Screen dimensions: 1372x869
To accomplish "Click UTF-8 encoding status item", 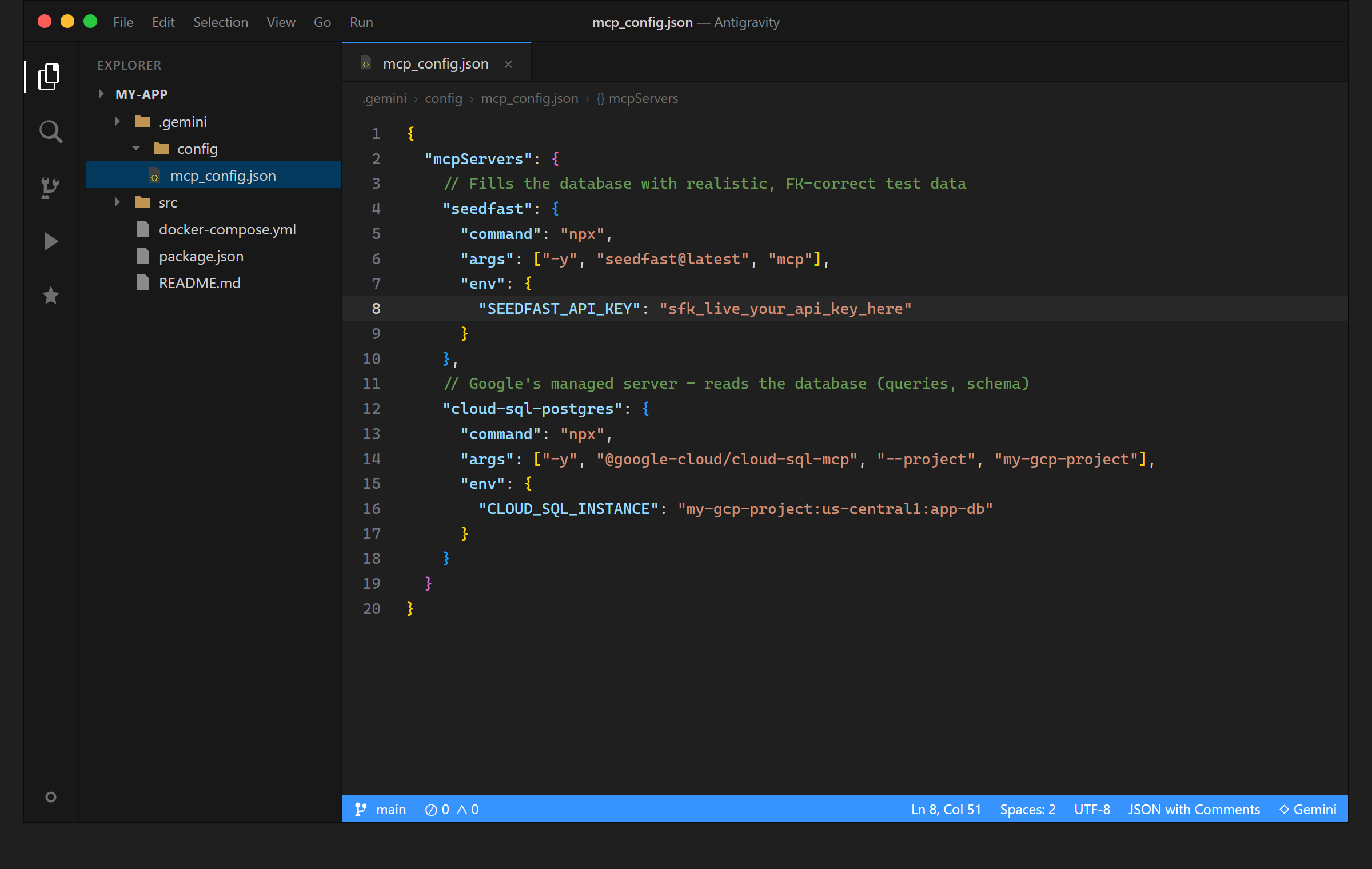I will tap(1092, 809).
